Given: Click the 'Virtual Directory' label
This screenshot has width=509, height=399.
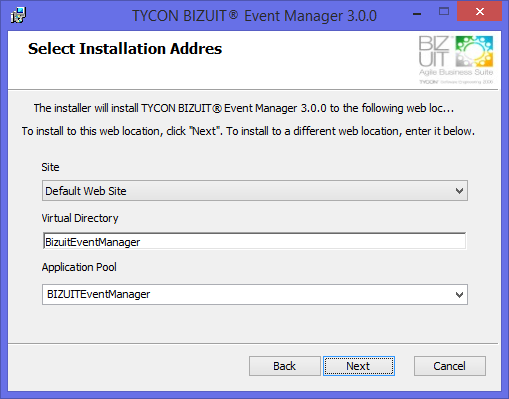Looking at the screenshot, I should 80,218.
